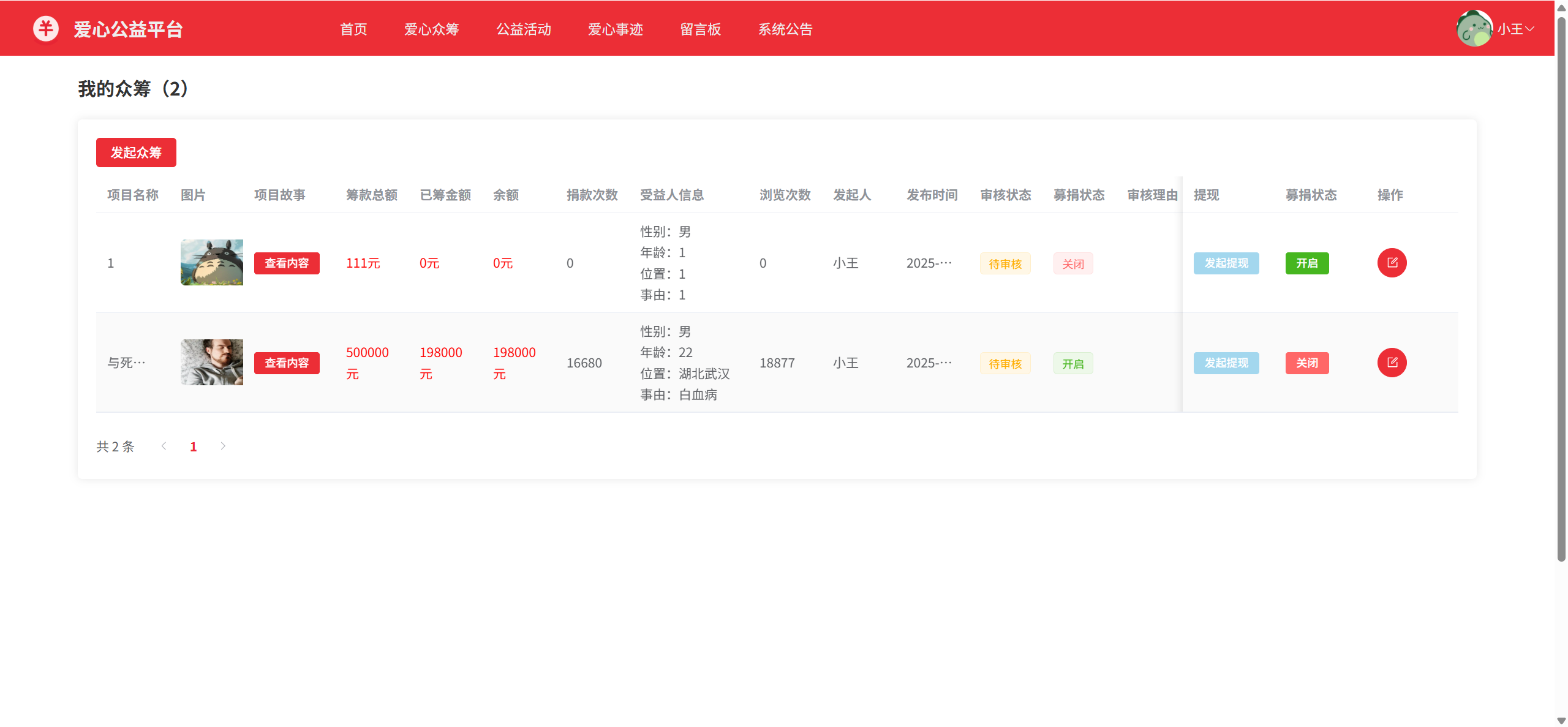Expand truncated project name 与死…
1568x727 pixels.
pyautogui.click(x=126, y=363)
